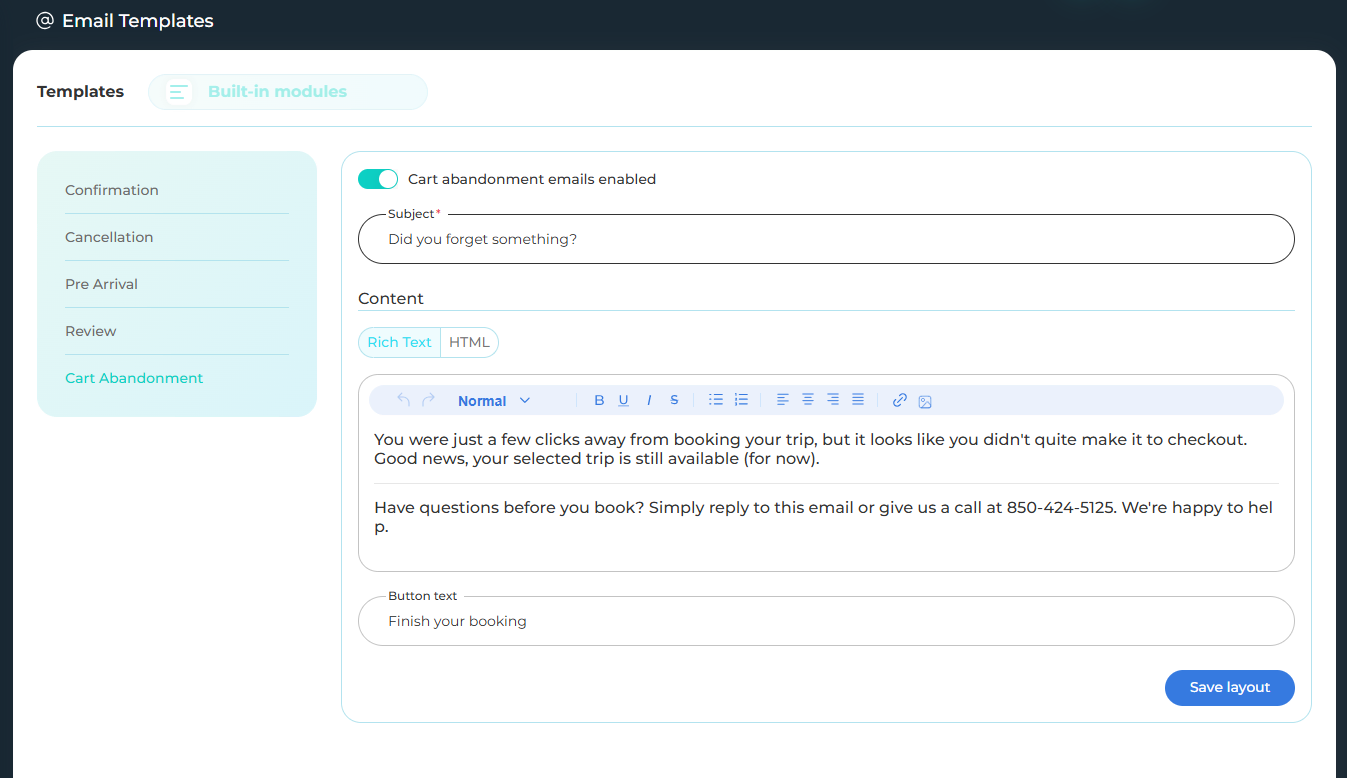
Task: Toggle bold formatting
Action: pyautogui.click(x=599, y=400)
